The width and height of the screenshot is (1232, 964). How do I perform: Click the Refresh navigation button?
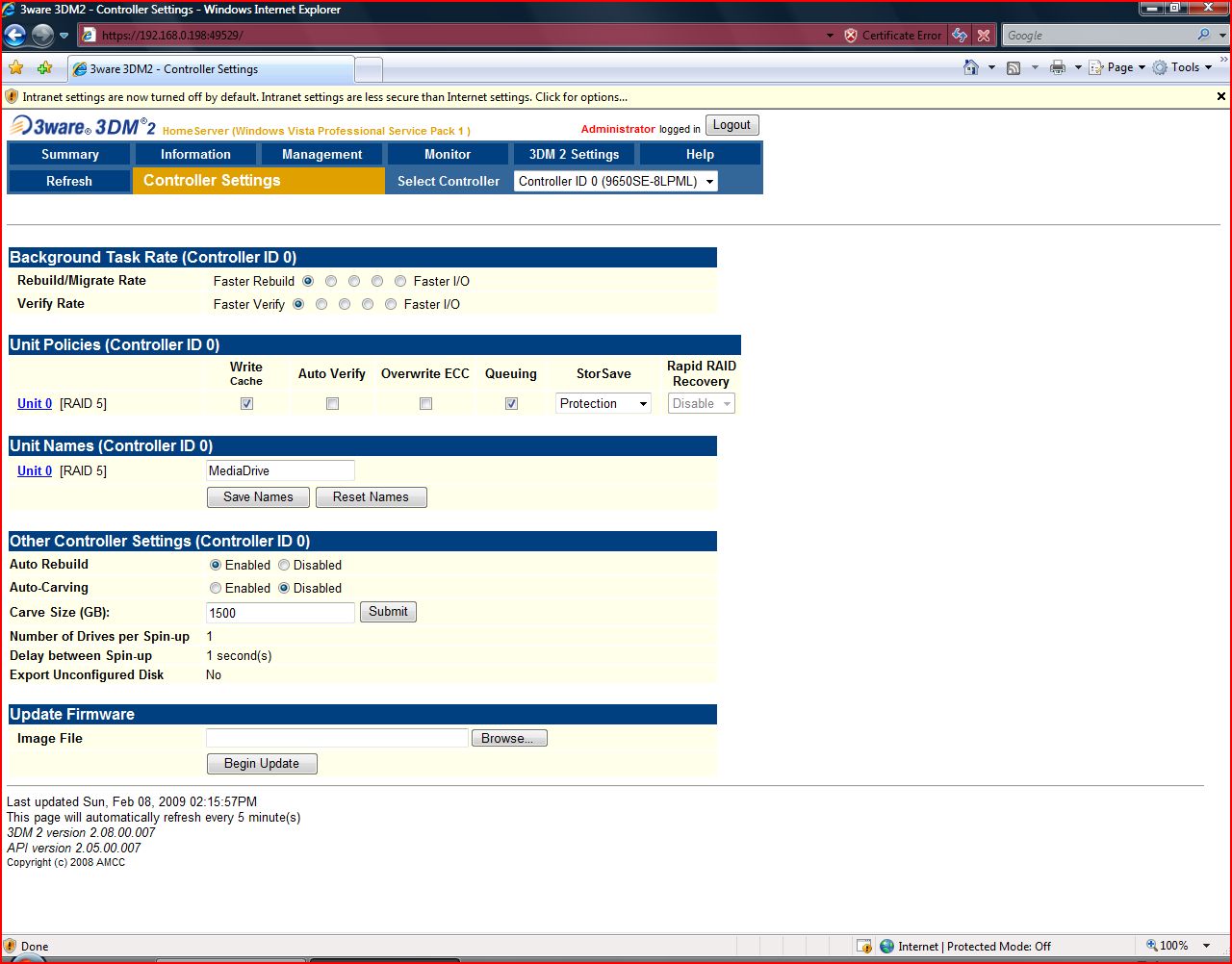tap(69, 181)
